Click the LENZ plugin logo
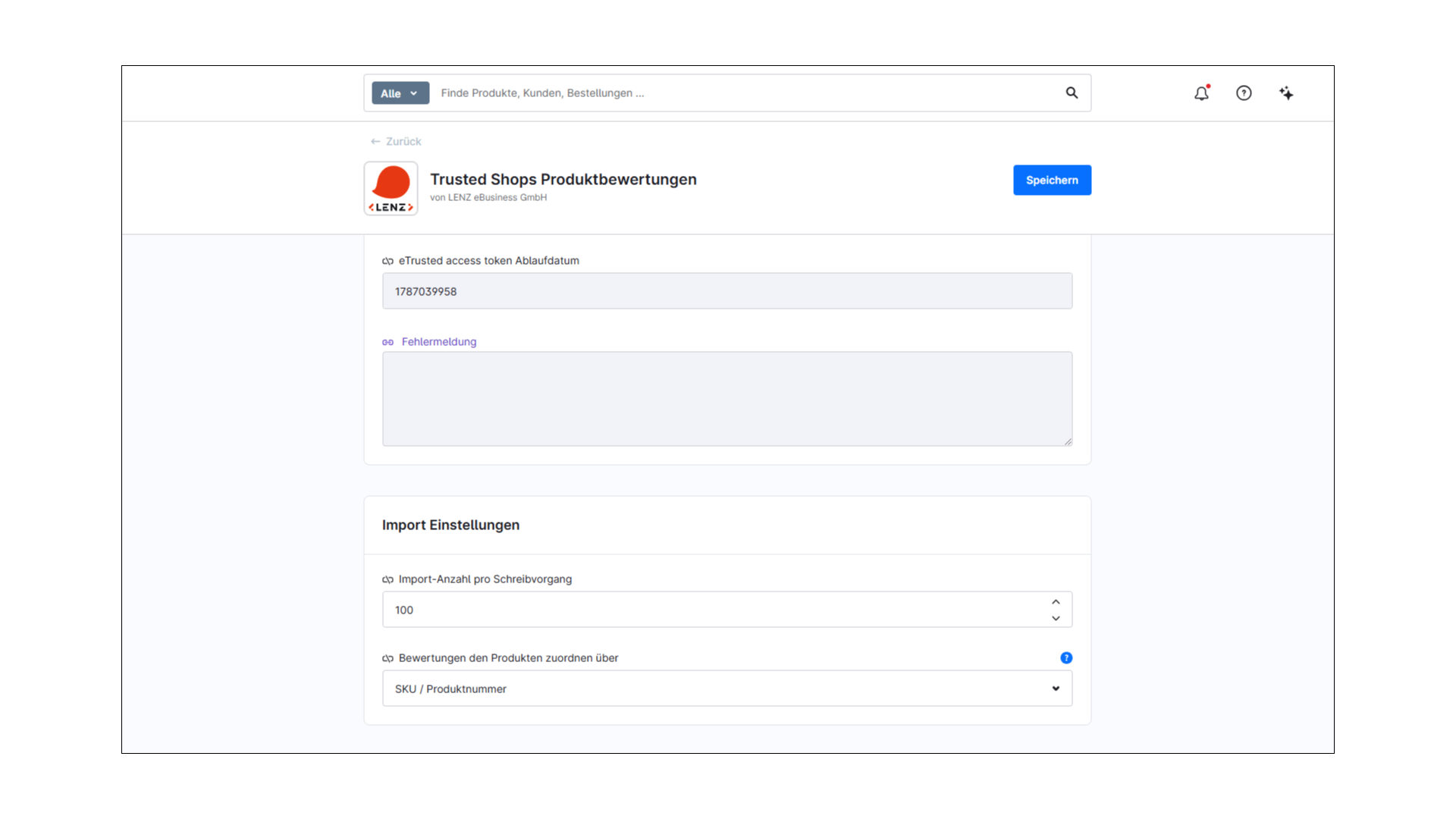1456x819 pixels. click(x=391, y=188)
